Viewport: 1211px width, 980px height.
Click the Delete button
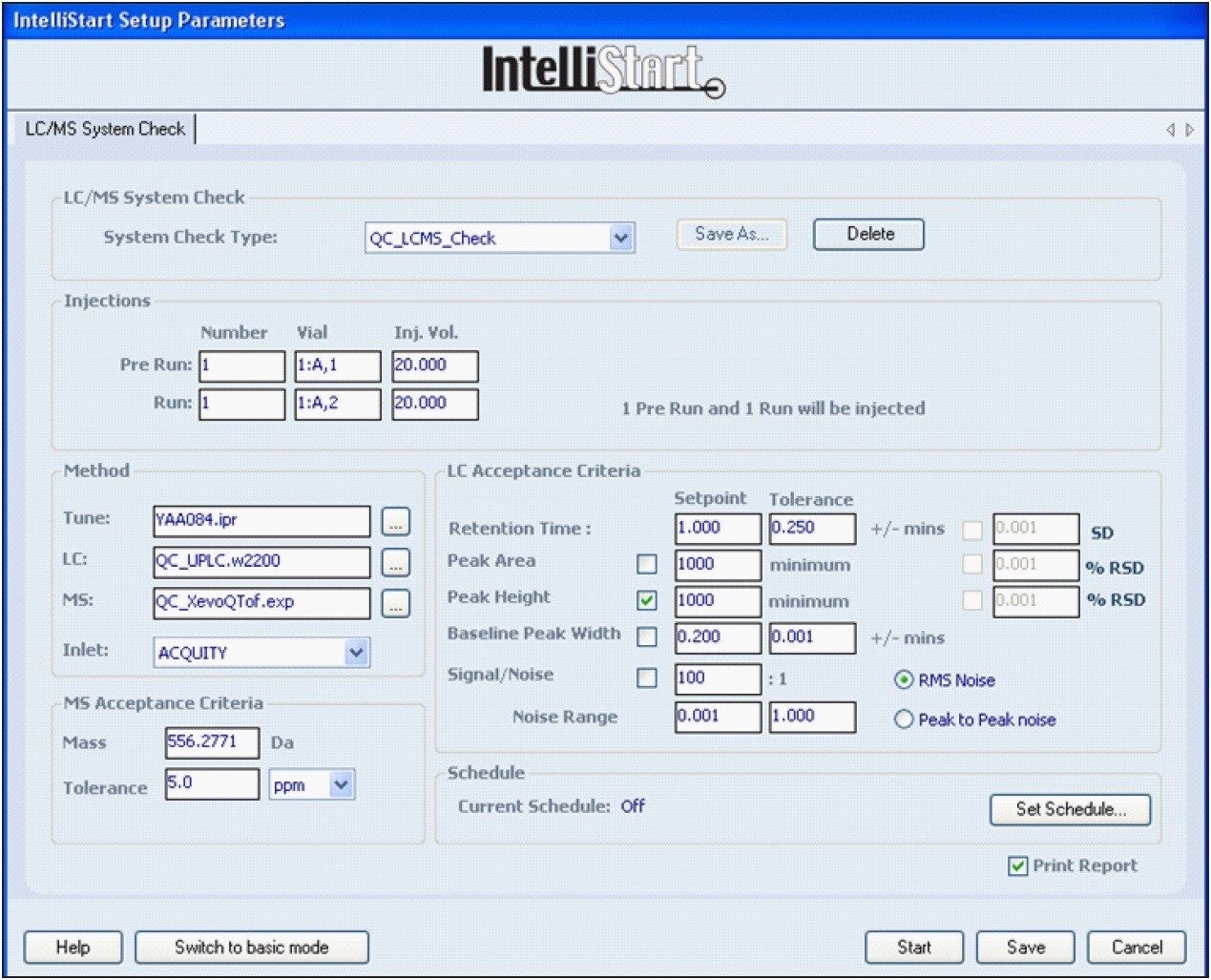pos(869,234)
